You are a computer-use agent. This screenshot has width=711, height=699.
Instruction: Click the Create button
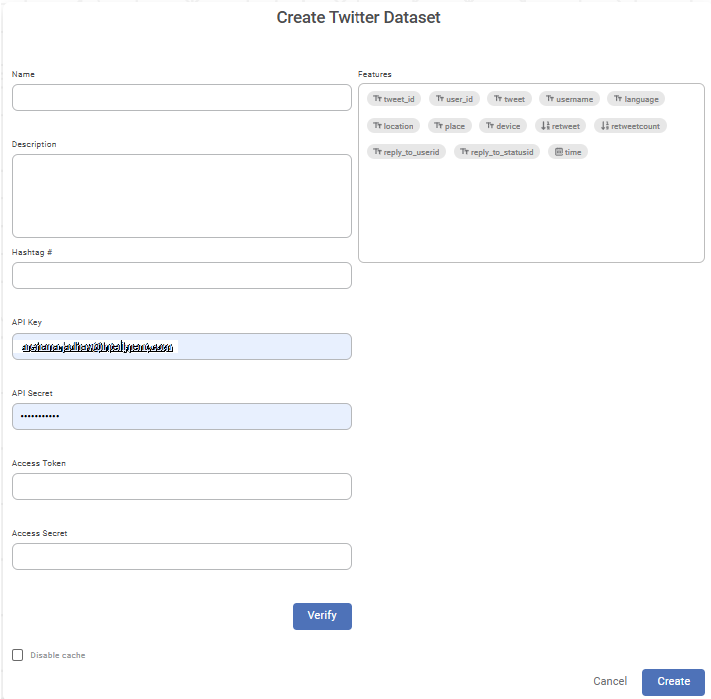673,681
